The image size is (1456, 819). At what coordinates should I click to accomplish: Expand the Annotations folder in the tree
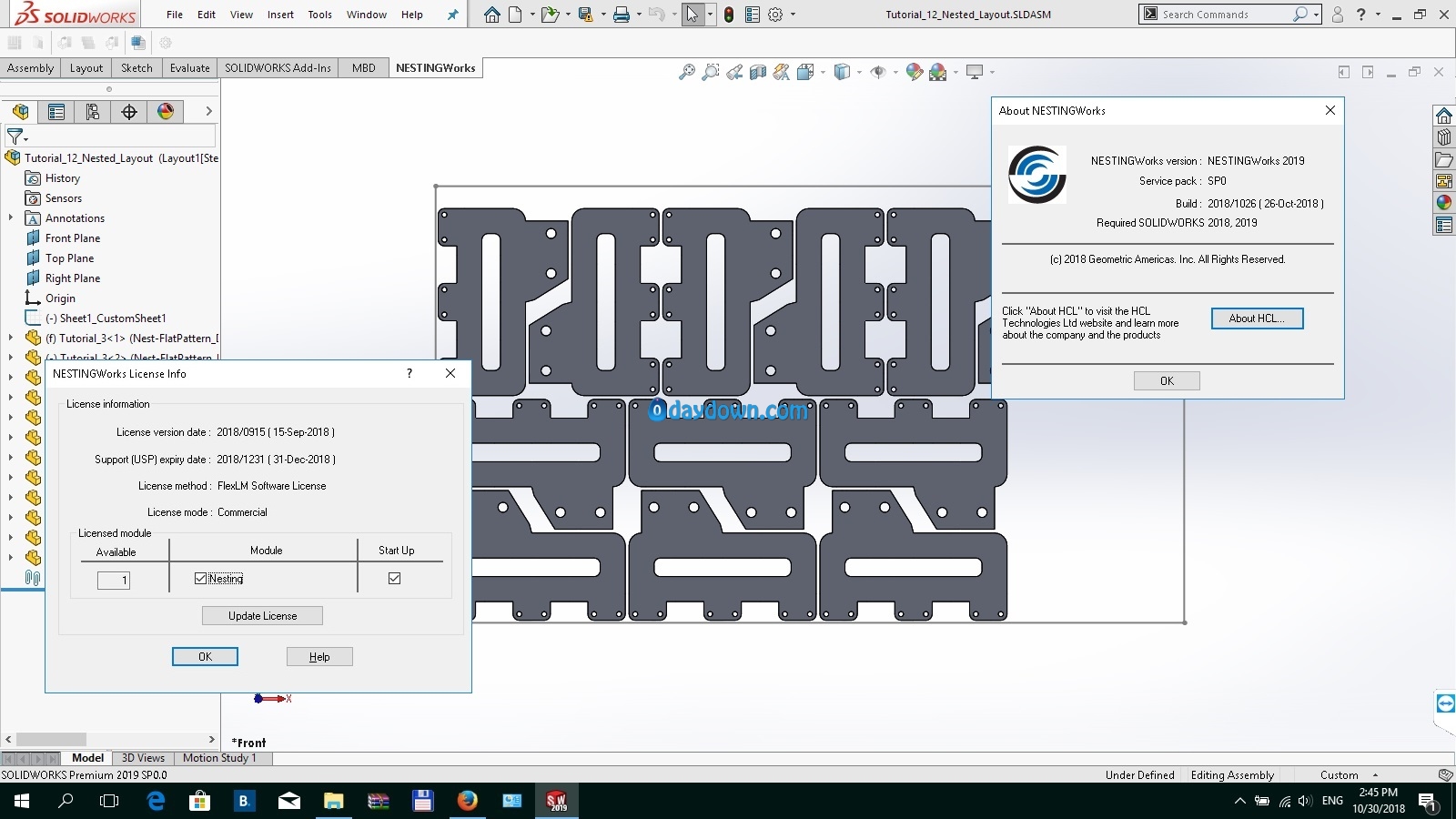(x=11, y=217)
